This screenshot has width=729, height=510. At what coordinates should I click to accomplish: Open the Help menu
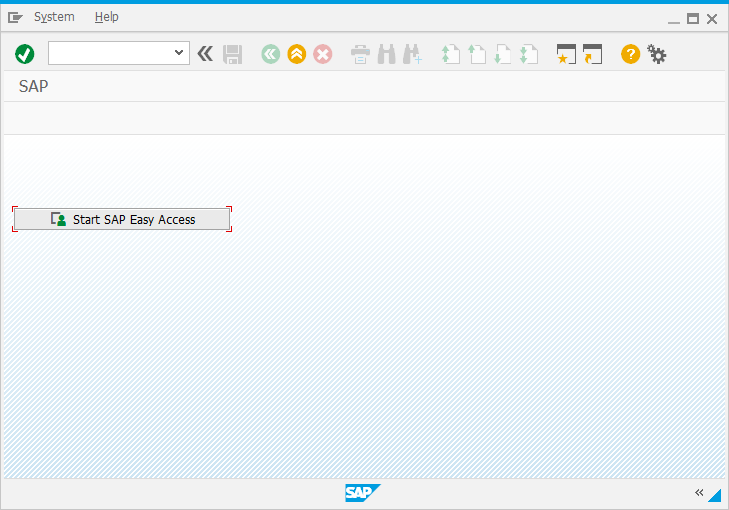106,17
